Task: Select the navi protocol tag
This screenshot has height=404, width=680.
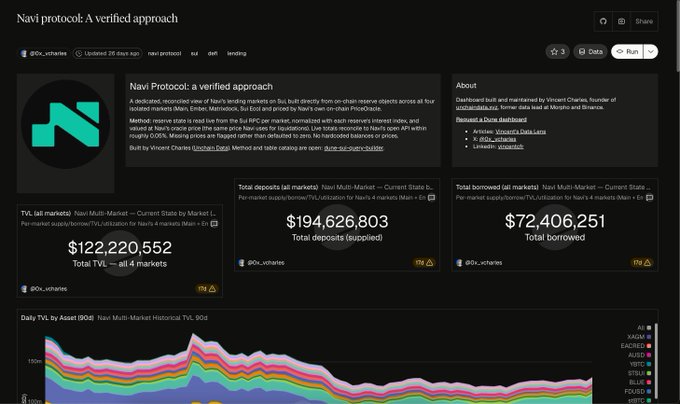Action: coord(164,53)
